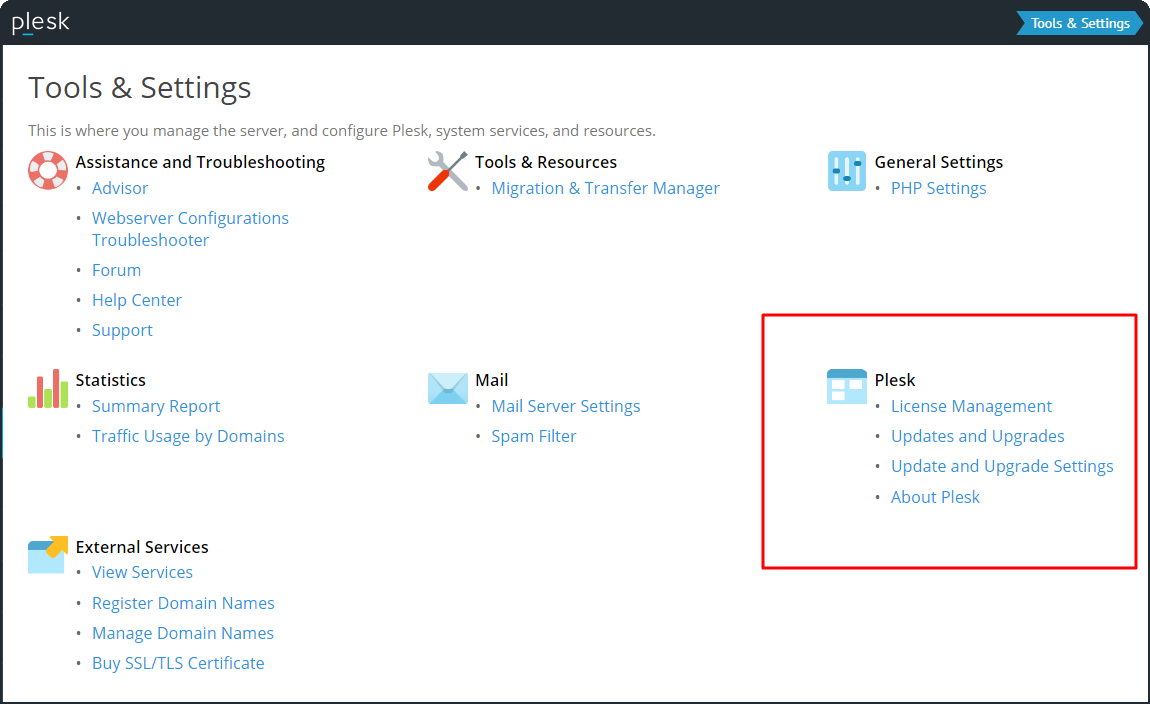Click the Tools & Resources wrench icon
Image resolution: width=1150 pixels, height=704 pixels.
[447, 171]
